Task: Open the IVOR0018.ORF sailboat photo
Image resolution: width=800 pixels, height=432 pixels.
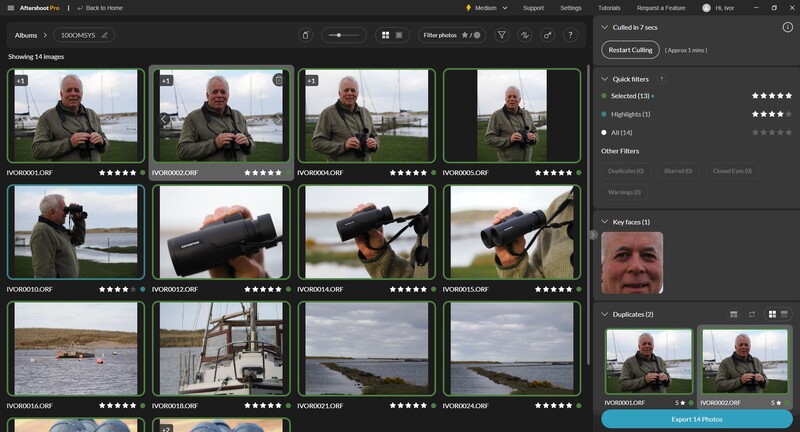Action: pos(221,349)
